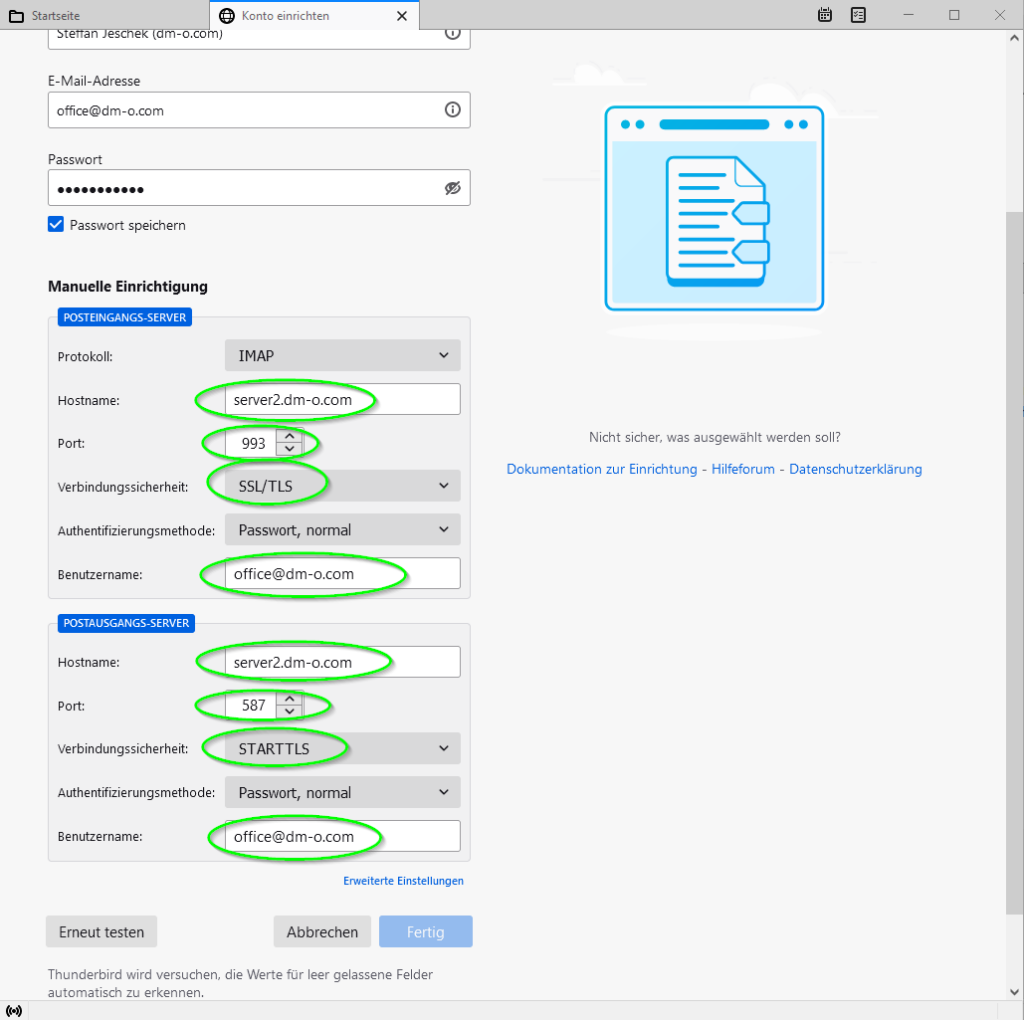This screenshot has width=1024, height=1020.
Task: Open the Dokumentation zur Einrichtung link
Action: point(601,469)
